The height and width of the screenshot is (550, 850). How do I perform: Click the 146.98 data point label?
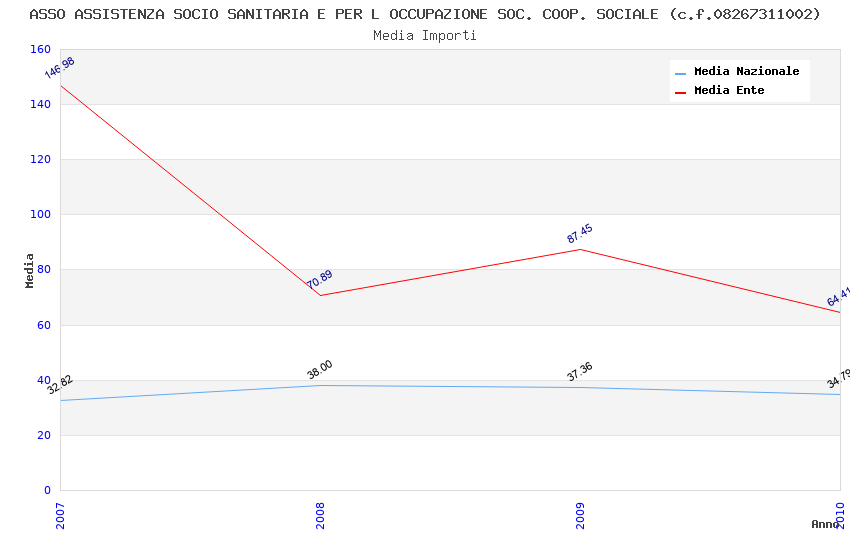[59, 68]
